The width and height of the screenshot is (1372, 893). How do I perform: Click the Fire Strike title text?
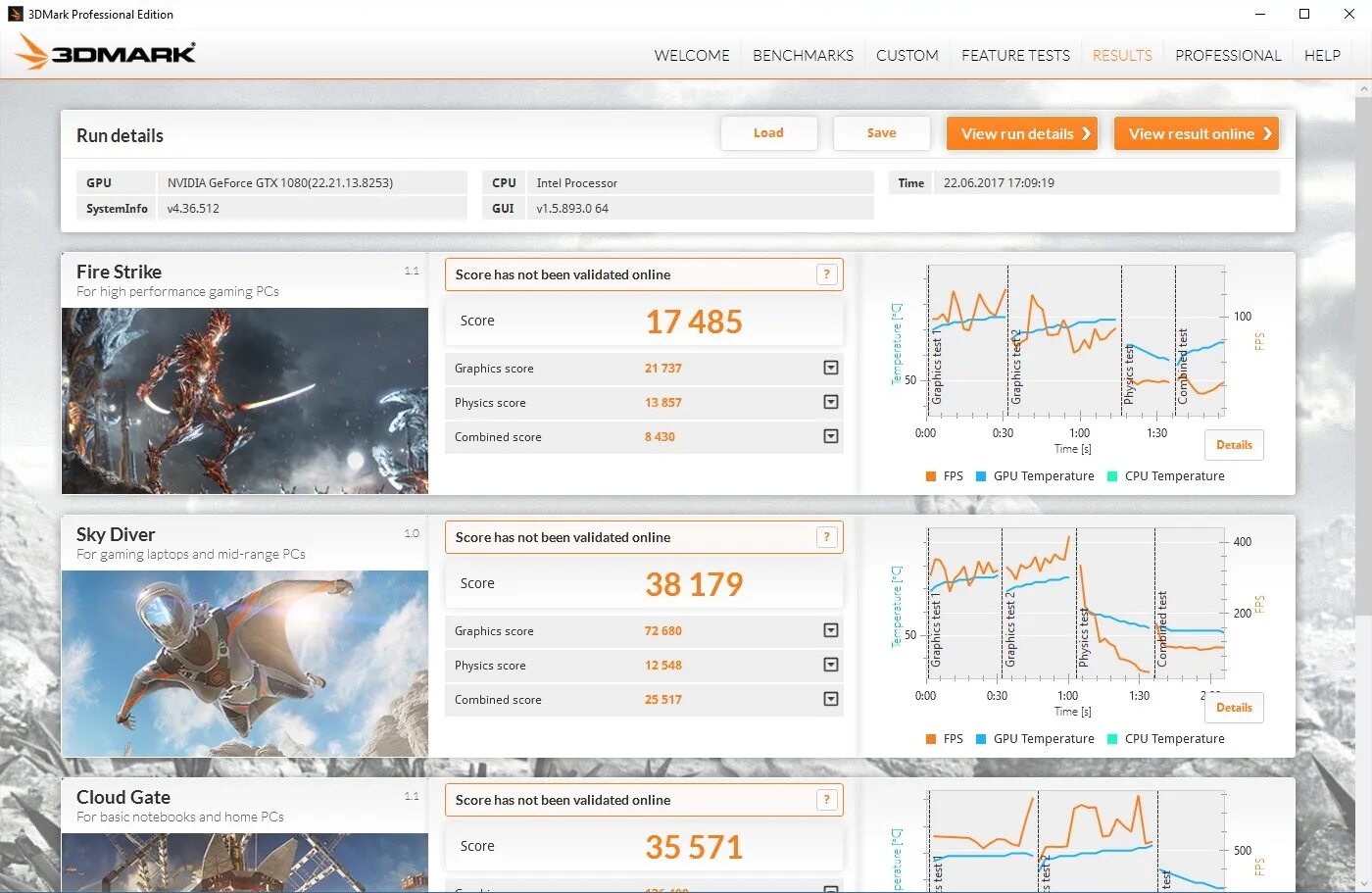119,272
